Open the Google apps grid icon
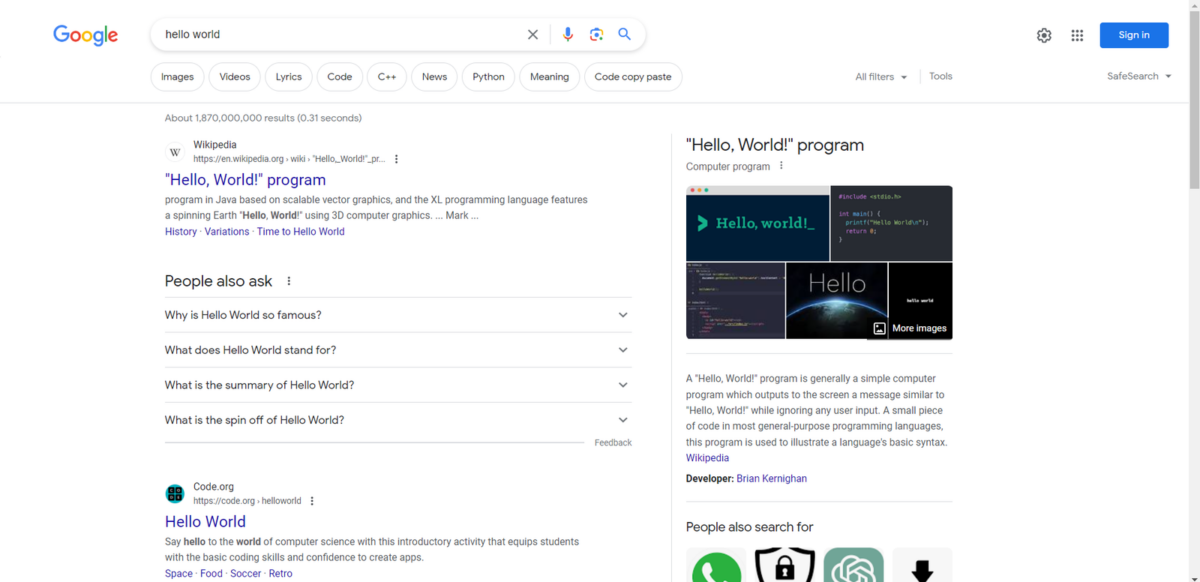The height and width of the screenshot is (582, 1200). tap(1077, 35)
